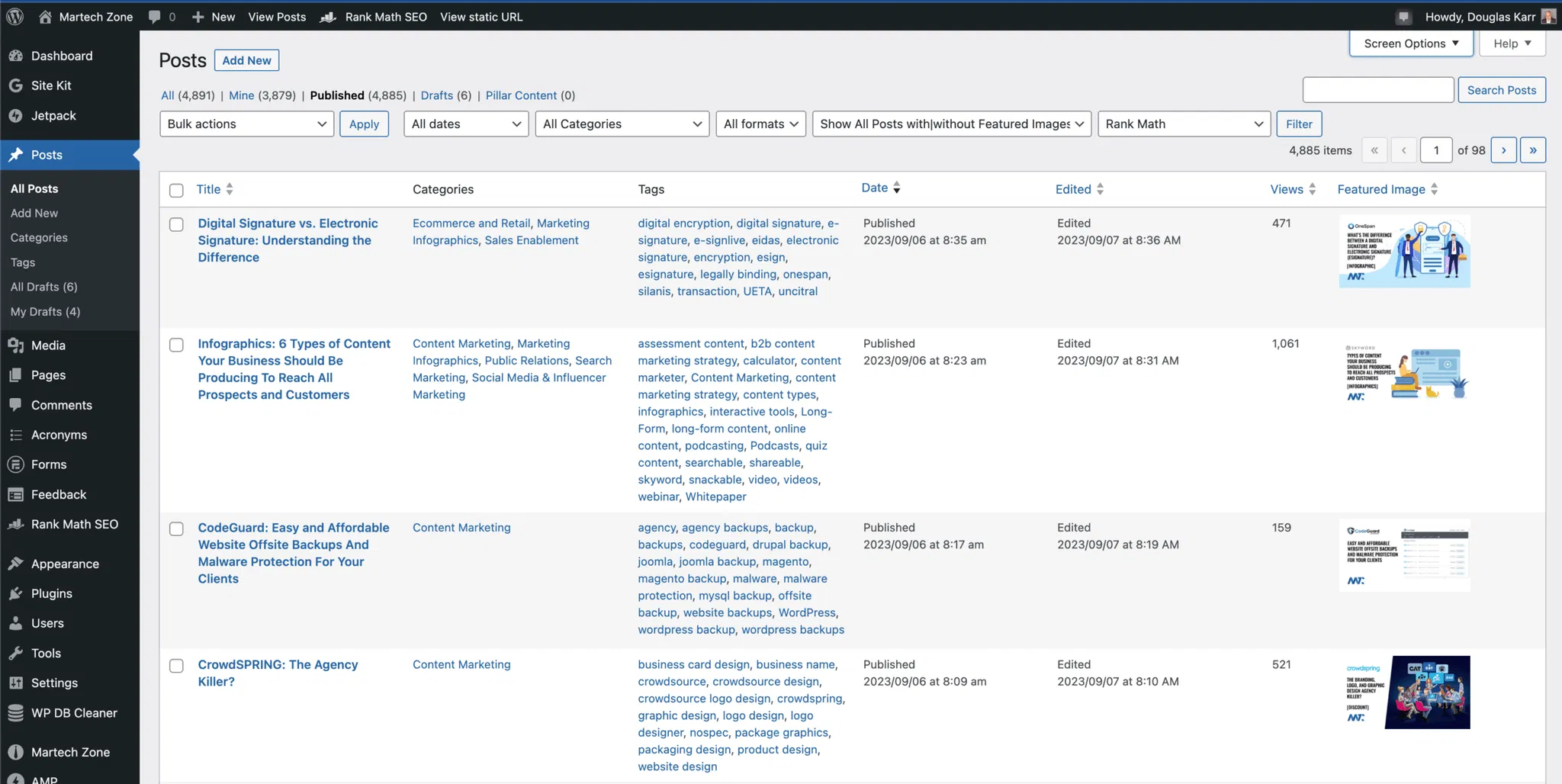Image resolution: width=1562 pixels, height=784 pixels.
Task: Expand Screen Options panel
Action: coord(1411,43)
